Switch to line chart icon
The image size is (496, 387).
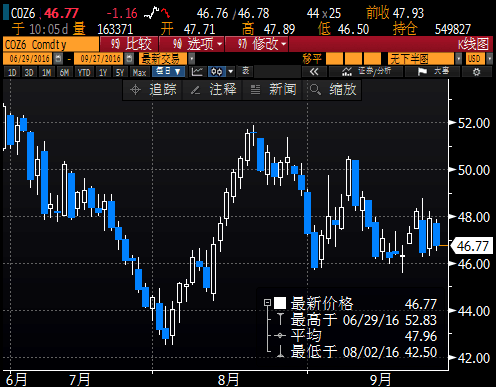(x=197, y=72)
